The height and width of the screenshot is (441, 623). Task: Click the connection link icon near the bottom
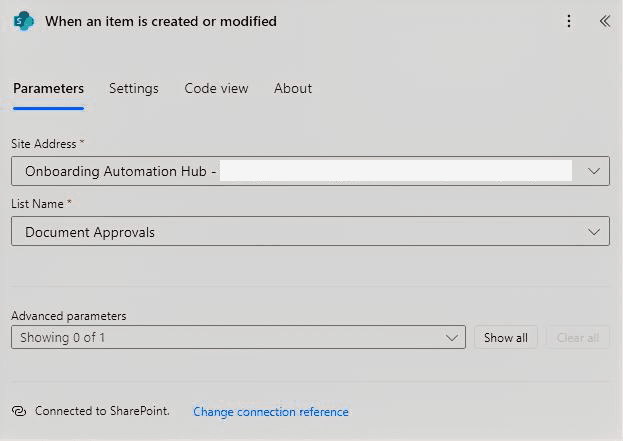tap(19, 411)
